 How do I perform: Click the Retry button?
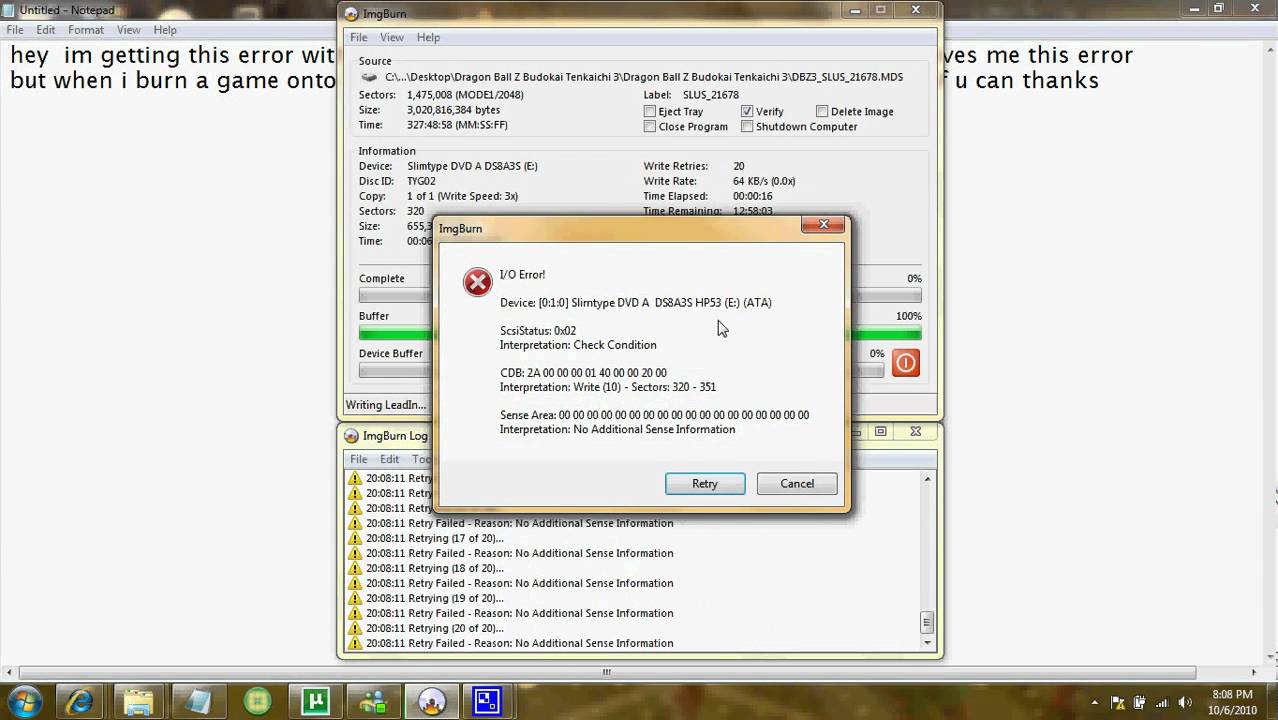(x=705, y=484)
